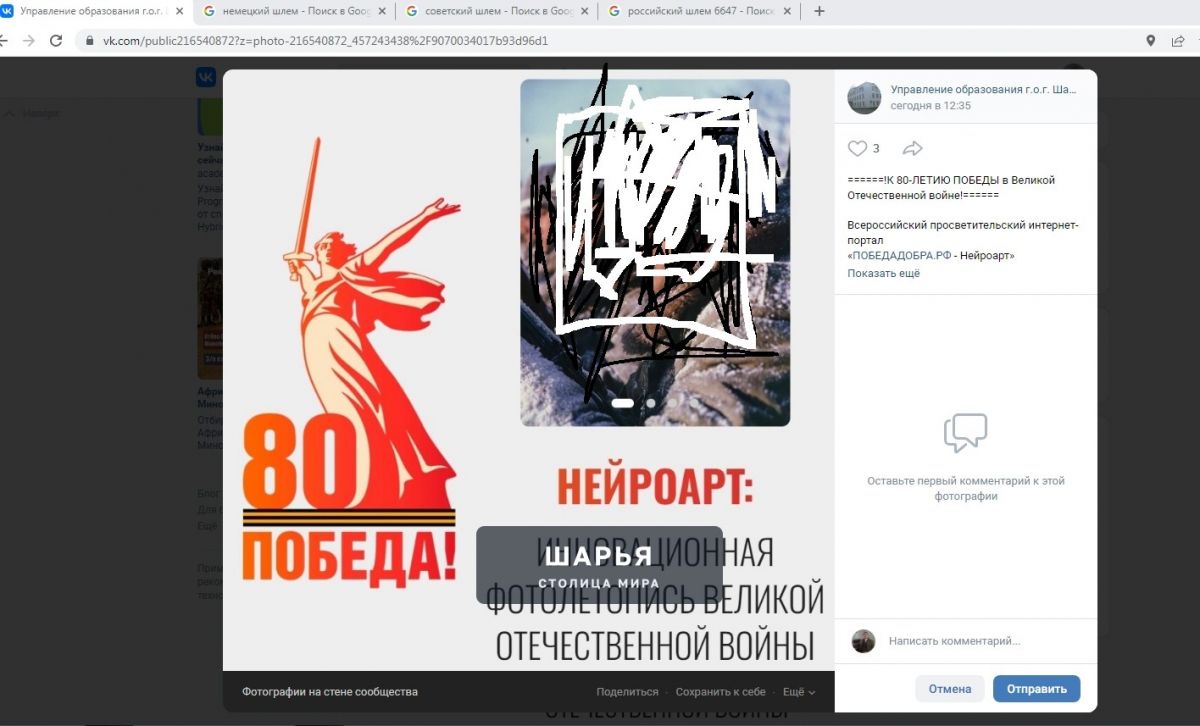Reload the page

56,41
